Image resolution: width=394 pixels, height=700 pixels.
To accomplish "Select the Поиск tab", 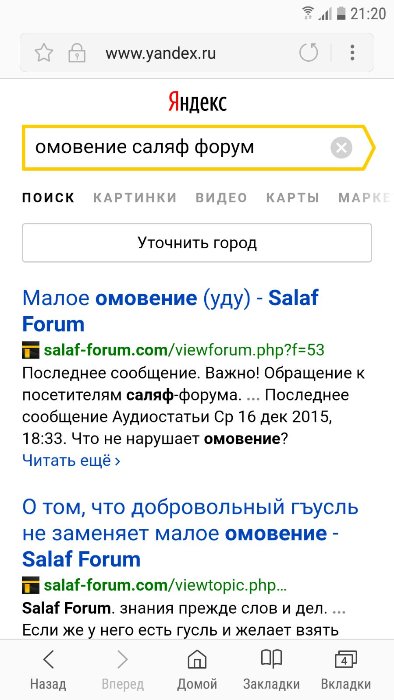I will point(48,198).
